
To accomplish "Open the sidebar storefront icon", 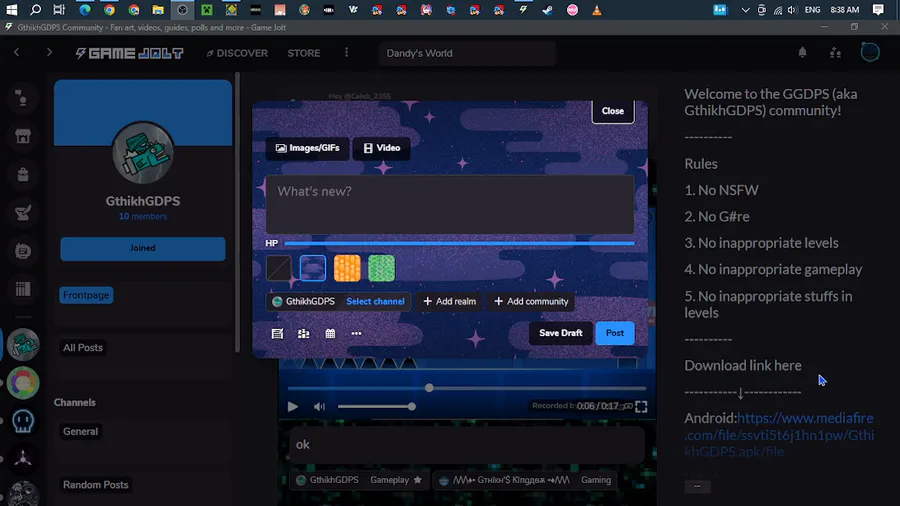I will [x=22, y=137].
